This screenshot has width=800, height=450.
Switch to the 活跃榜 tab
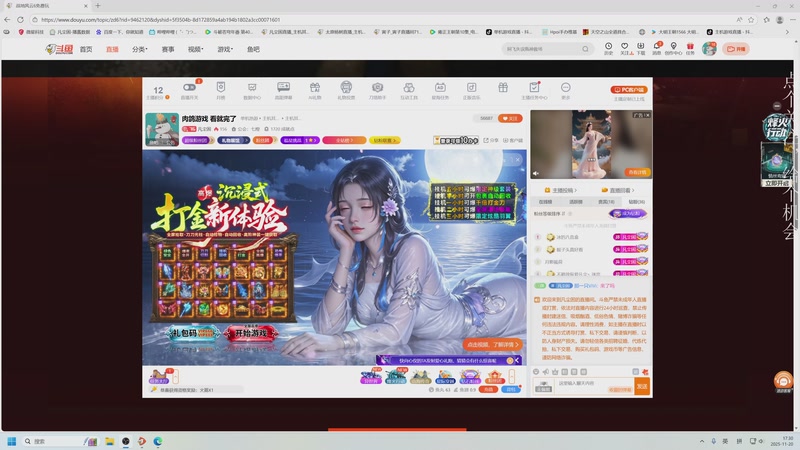coord(576,202)
